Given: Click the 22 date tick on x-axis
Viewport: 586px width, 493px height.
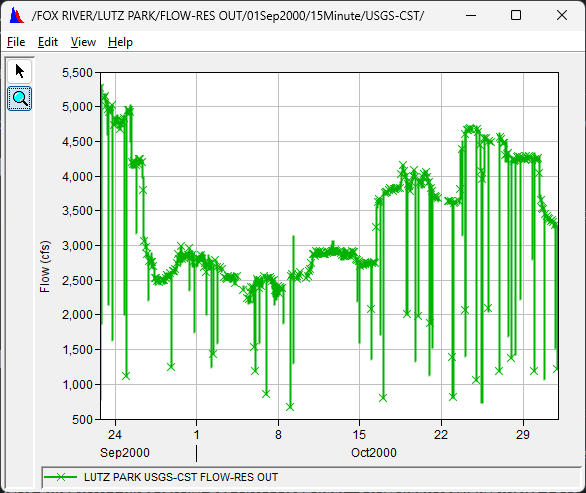Looking at the screenshot, I should (x=441, y=435).
